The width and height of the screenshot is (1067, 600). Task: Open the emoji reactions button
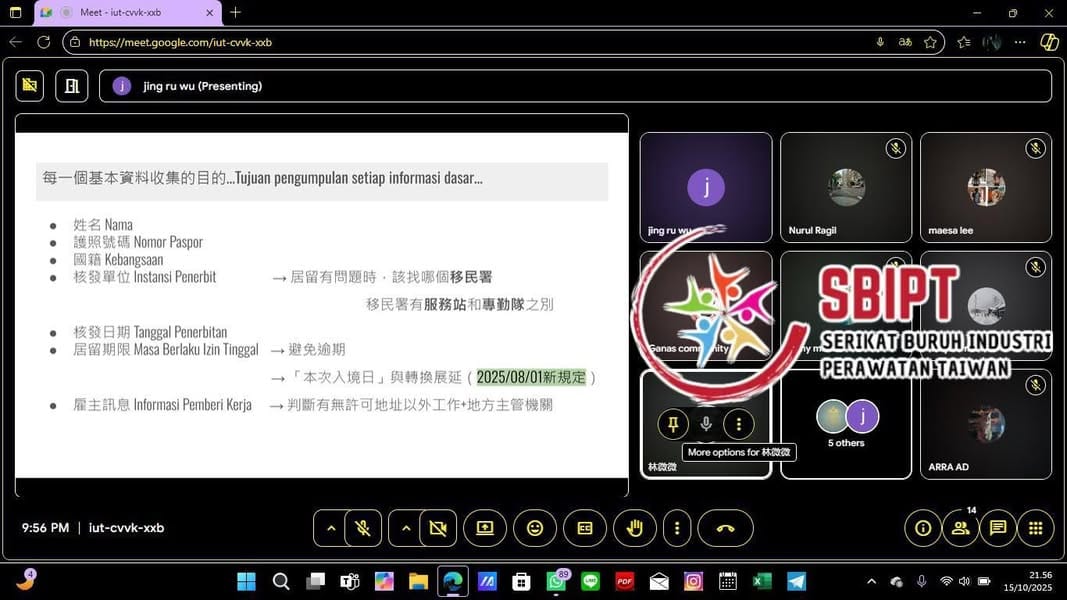tap(535, 528)
